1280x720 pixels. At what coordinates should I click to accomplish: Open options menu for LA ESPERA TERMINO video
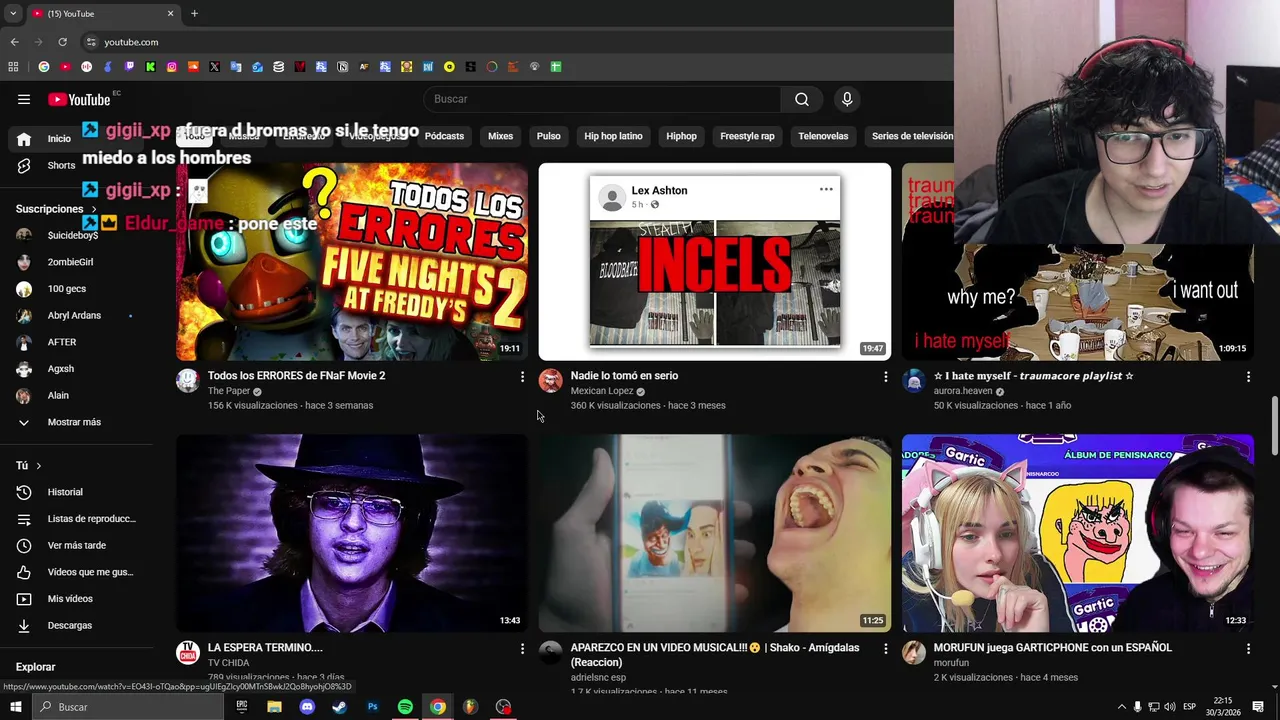(522, 649)
